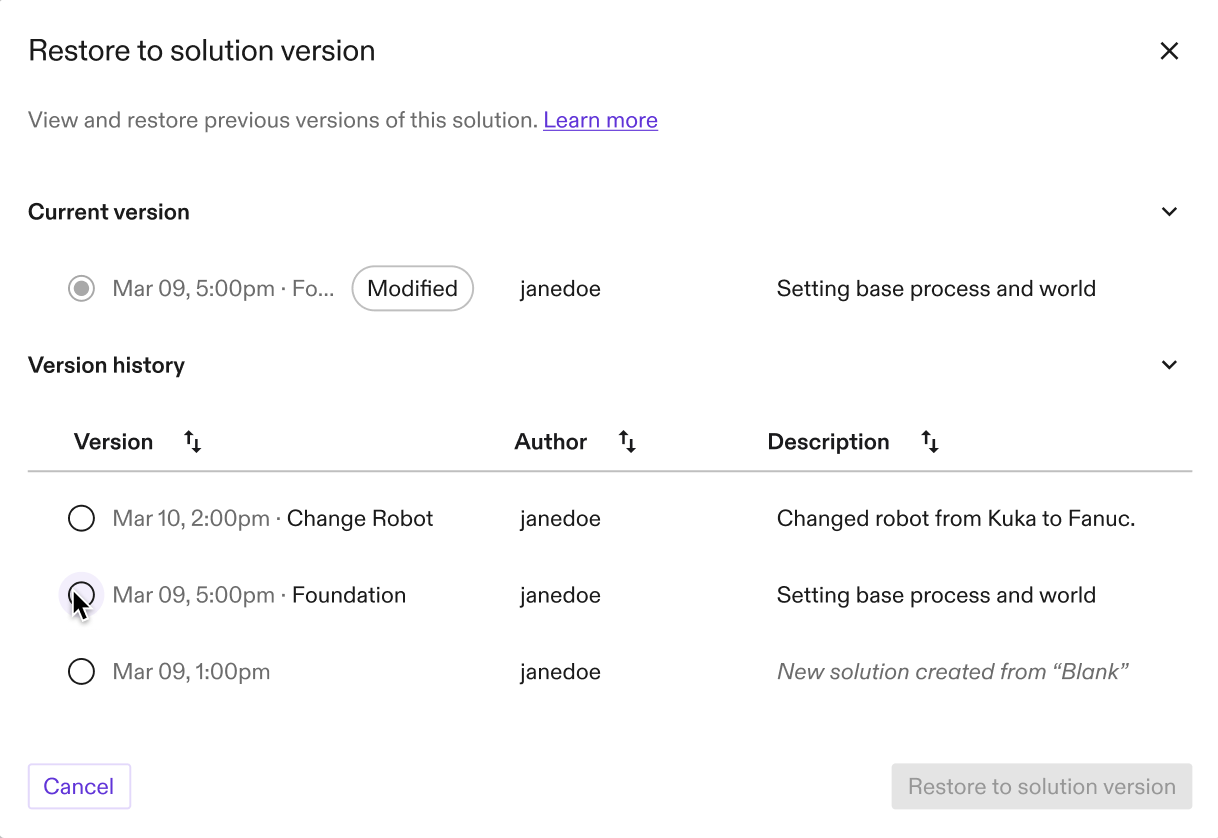
Task: Click the Cancel button
Action: click(79, 786)
